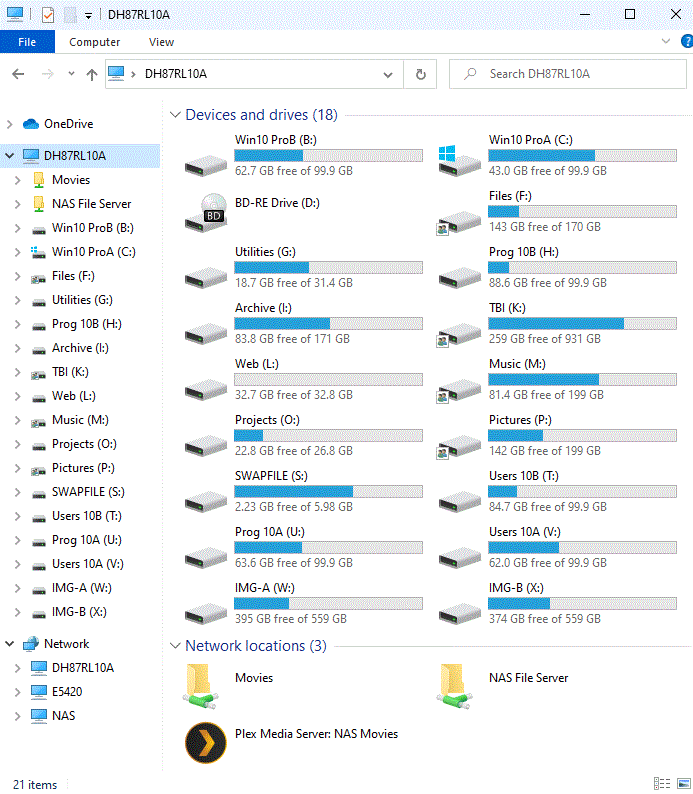693x794 pixels.
Task: Open the IMG-A (W:) drive icon
Action: coord(206,614)
